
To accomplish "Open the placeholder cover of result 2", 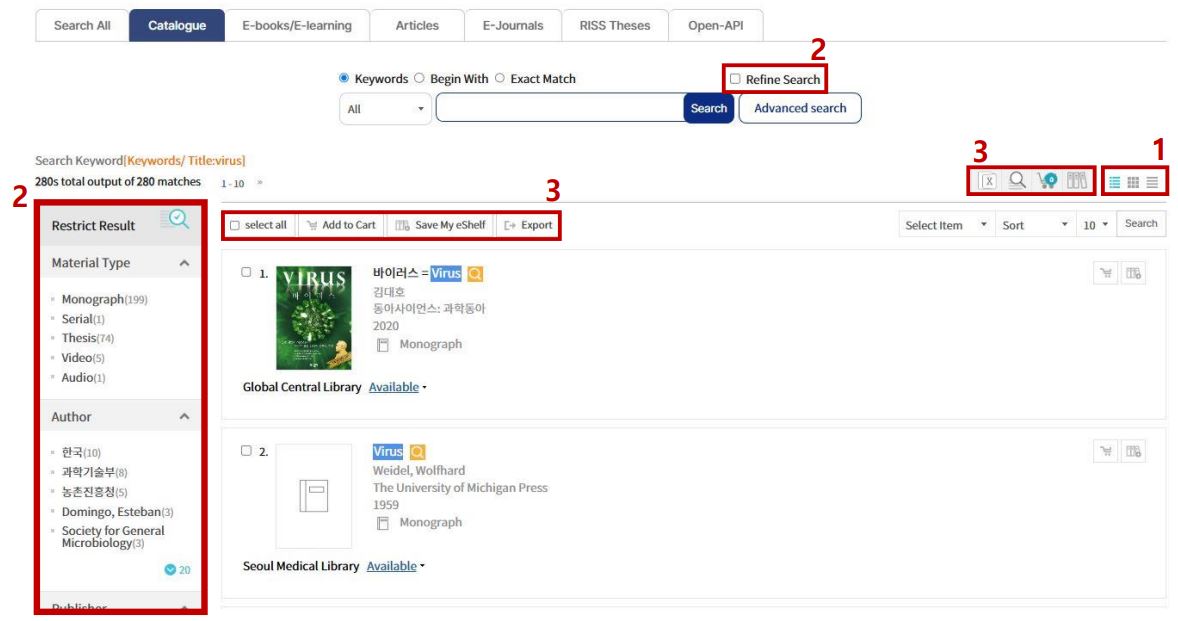I will [x=314, y=496].
